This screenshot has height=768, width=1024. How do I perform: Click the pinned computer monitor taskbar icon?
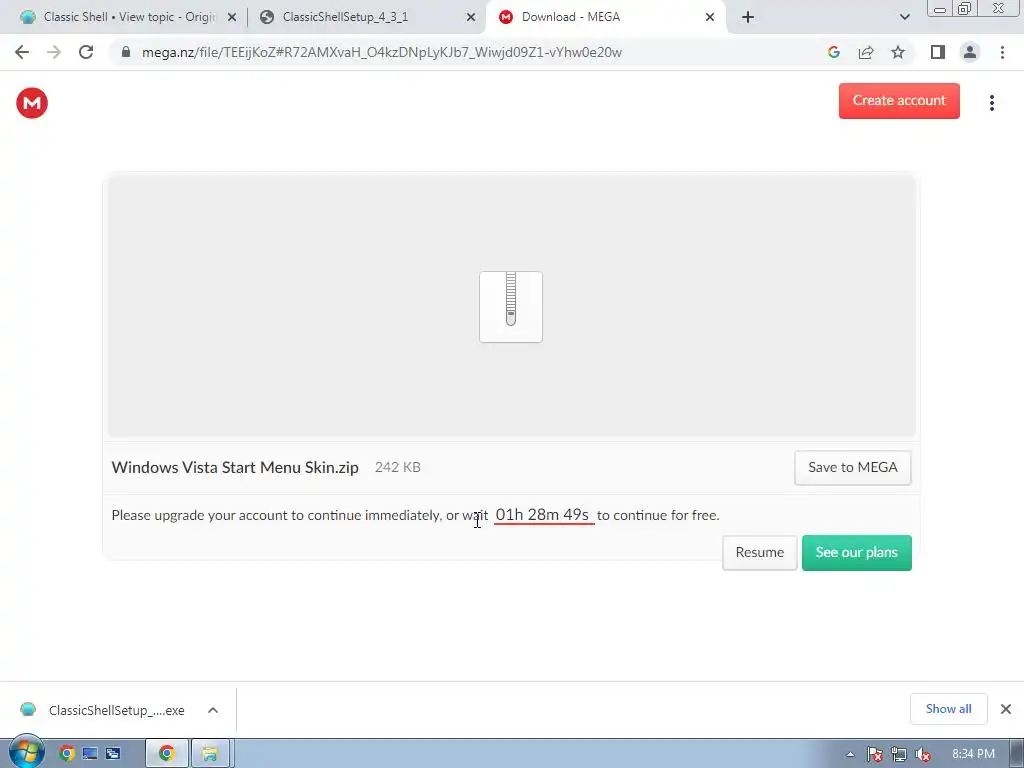(x=89, y=754)
